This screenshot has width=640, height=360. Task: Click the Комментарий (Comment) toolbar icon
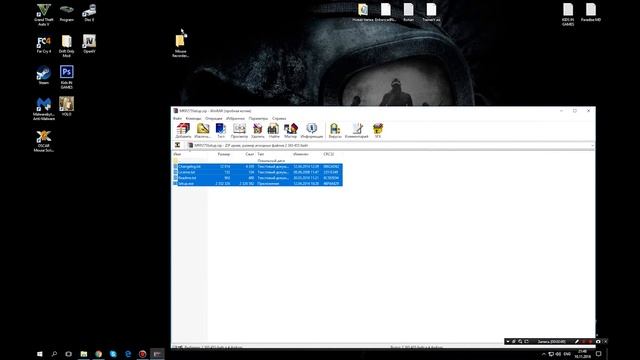pyautogui.click(x=357, y=131)
